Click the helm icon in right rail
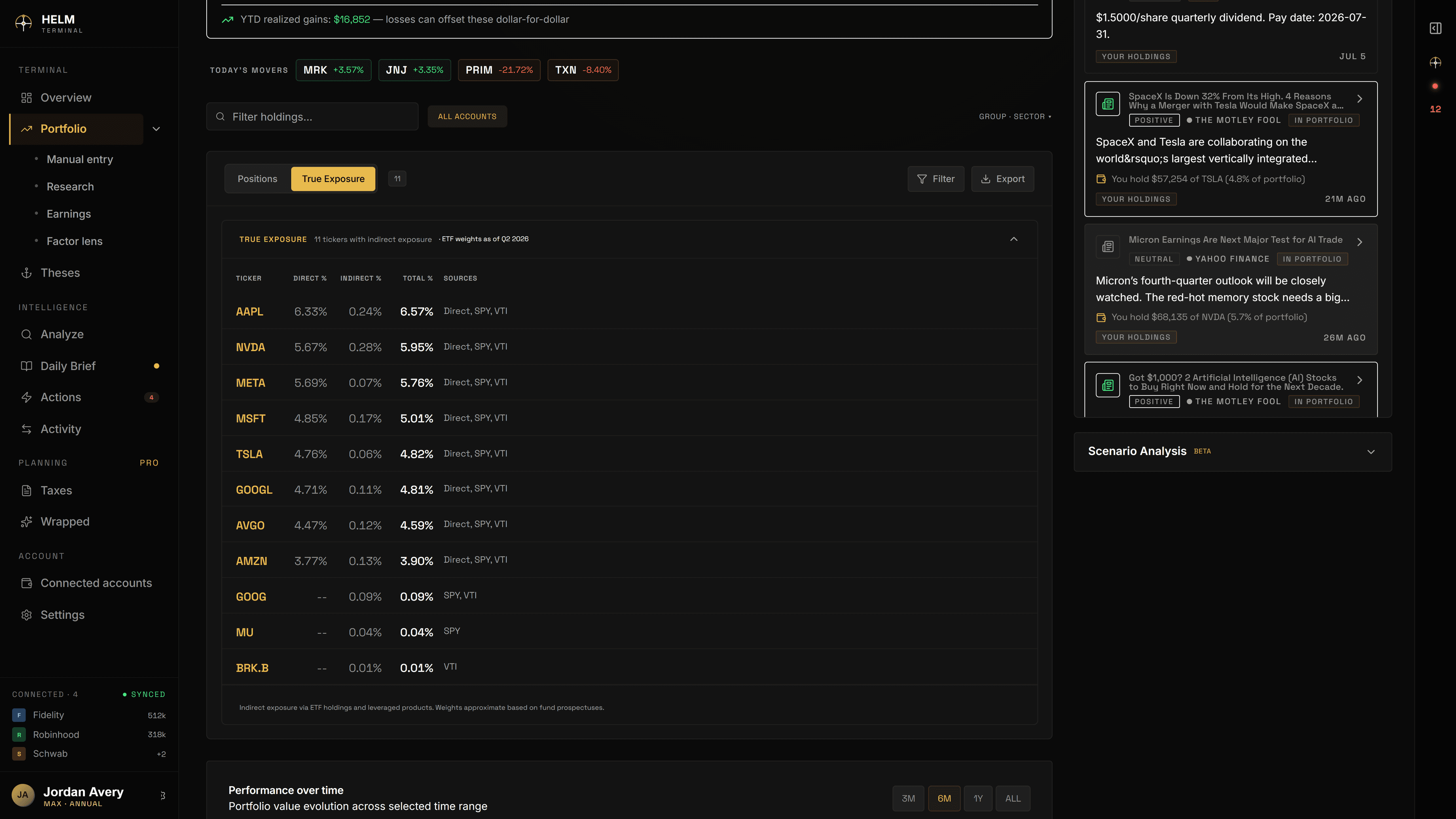Image resolution: width=1456 pixels, height=819 pixels. [1436, 63]
